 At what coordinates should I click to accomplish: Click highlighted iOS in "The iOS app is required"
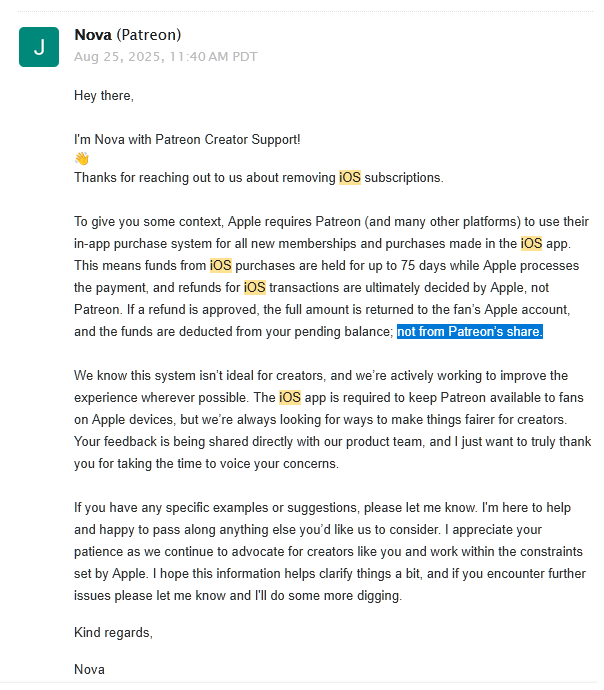coord(290,398)
